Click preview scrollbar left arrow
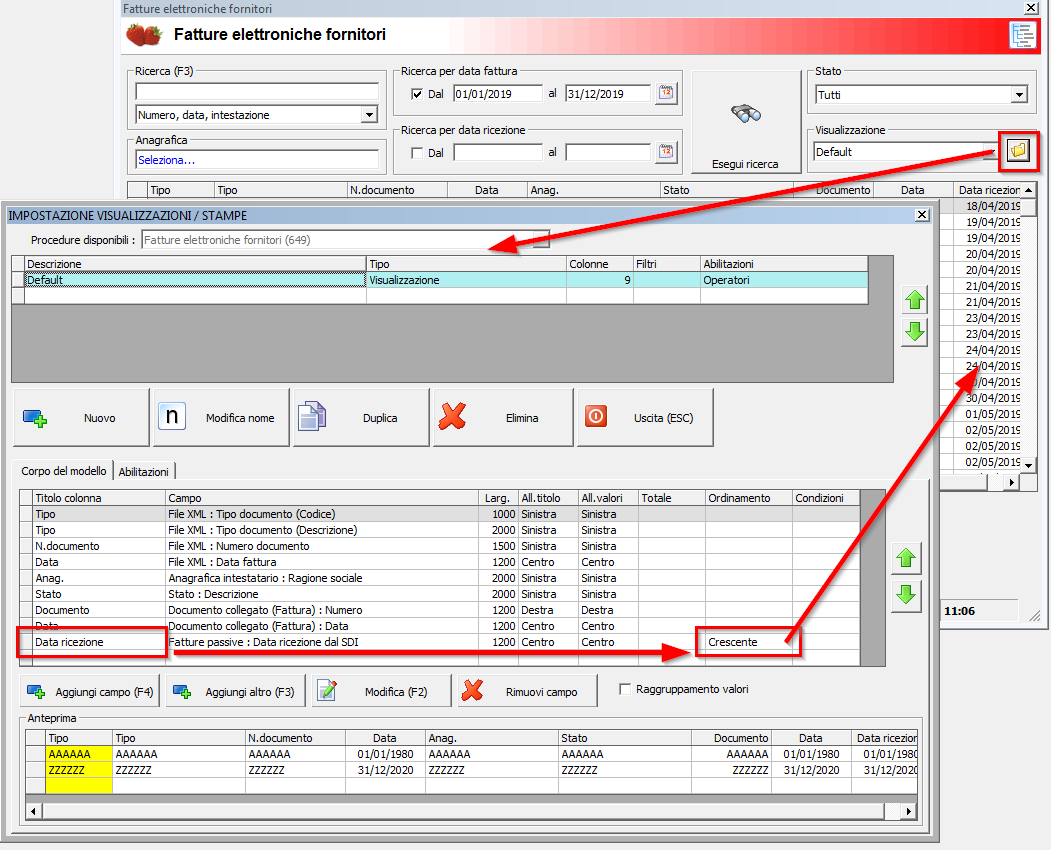 (34, 811)
